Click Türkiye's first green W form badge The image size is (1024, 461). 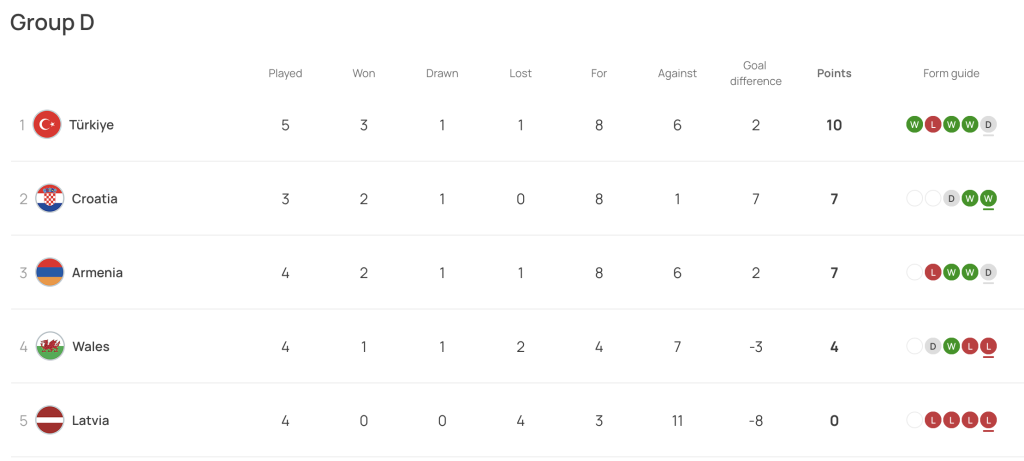click(x=914, y=125)
